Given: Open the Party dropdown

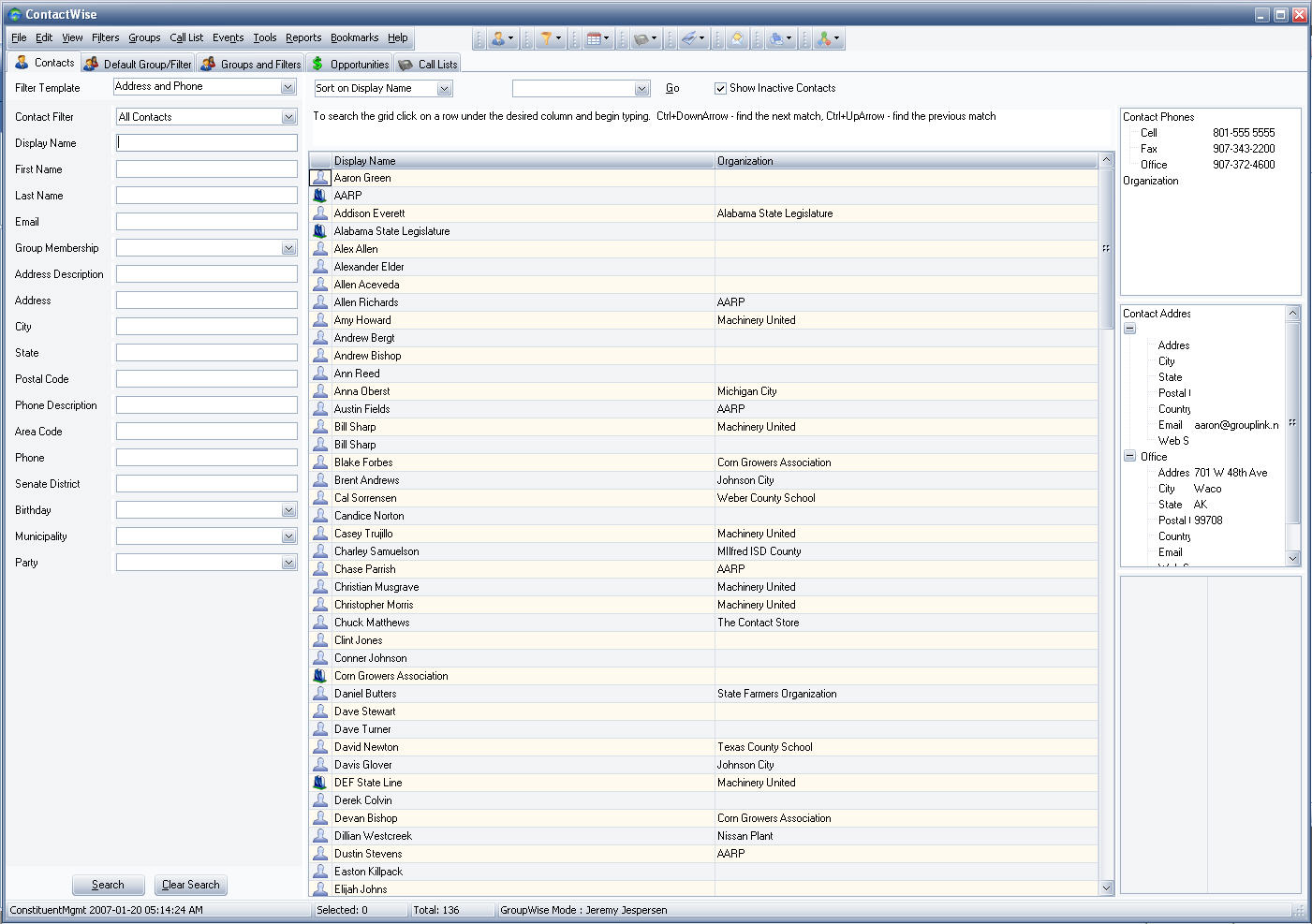Looking at the screenshot, I should [288, 563].
